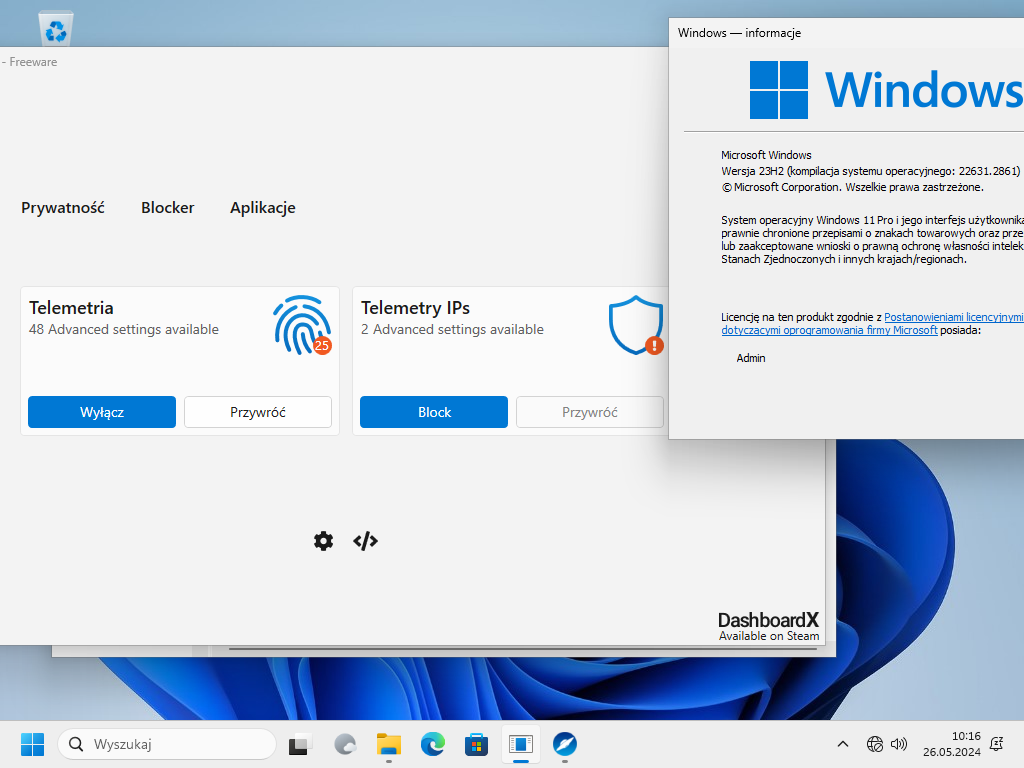Open clock and date 10:16 flyout
Image resolution: width=1024 pixels, height=768 pixels.
(x=952, y=744)
